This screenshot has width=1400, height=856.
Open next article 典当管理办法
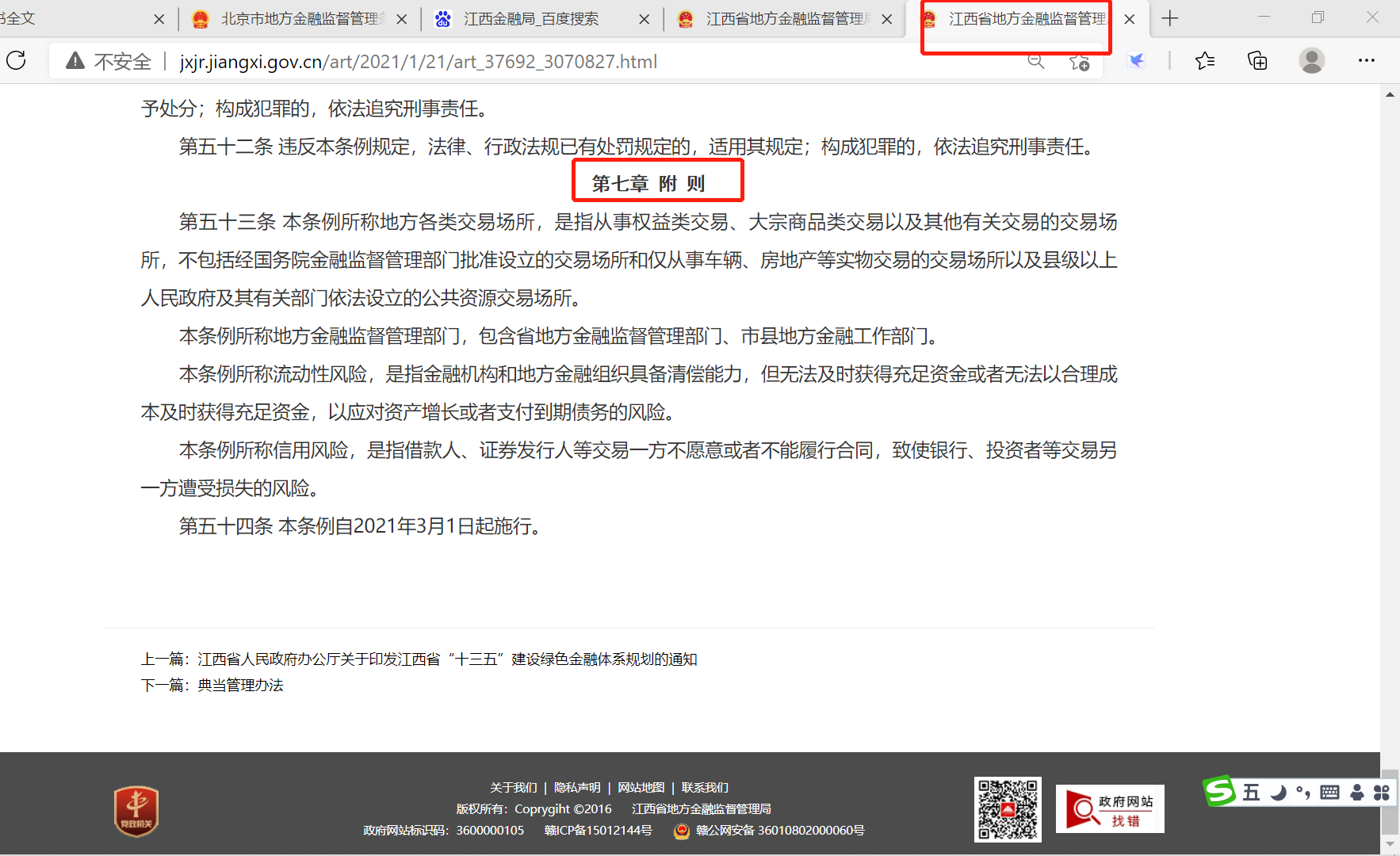coord(240,685)
